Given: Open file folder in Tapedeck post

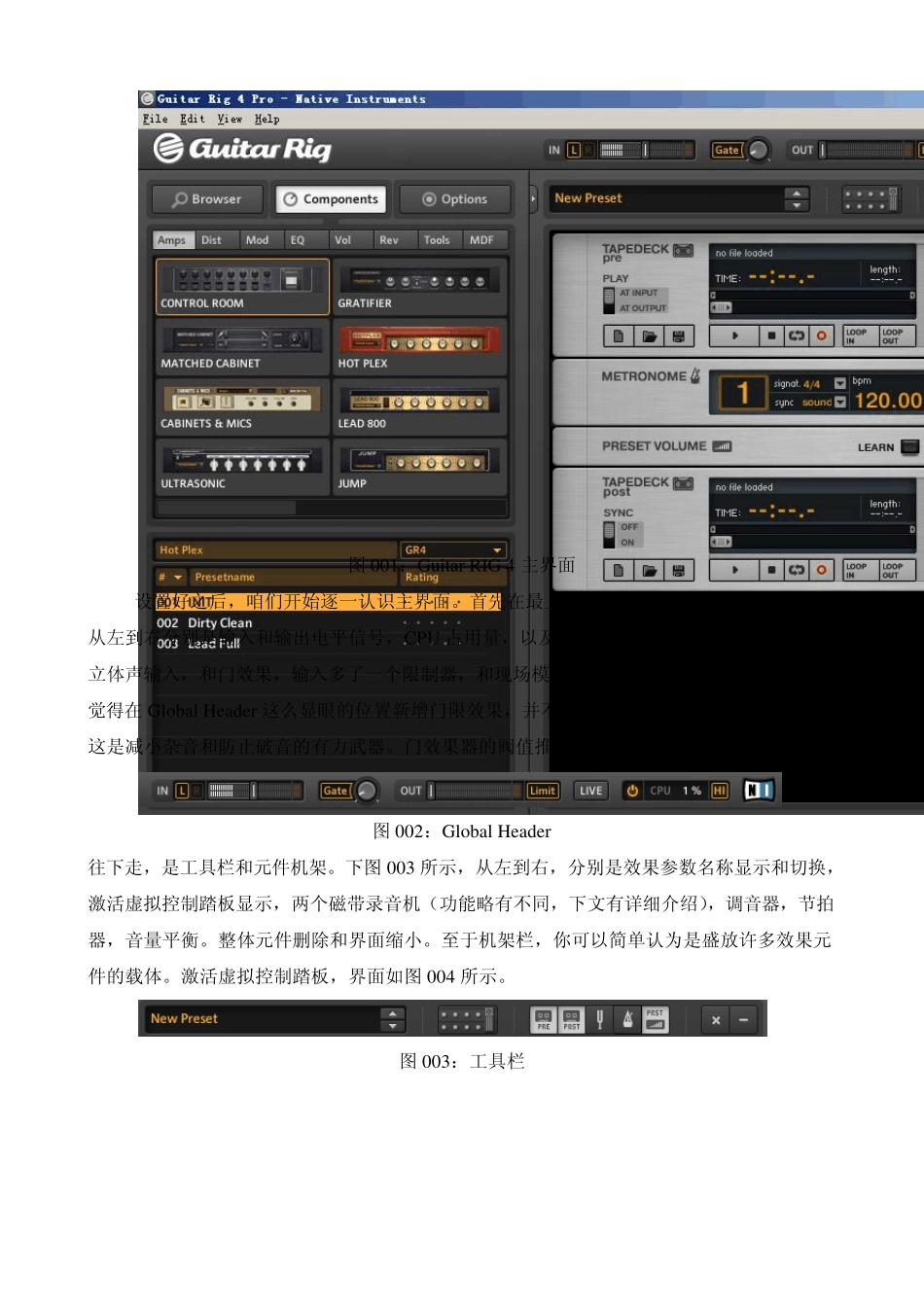Looking at the screenshot, I should coord(649,571).
